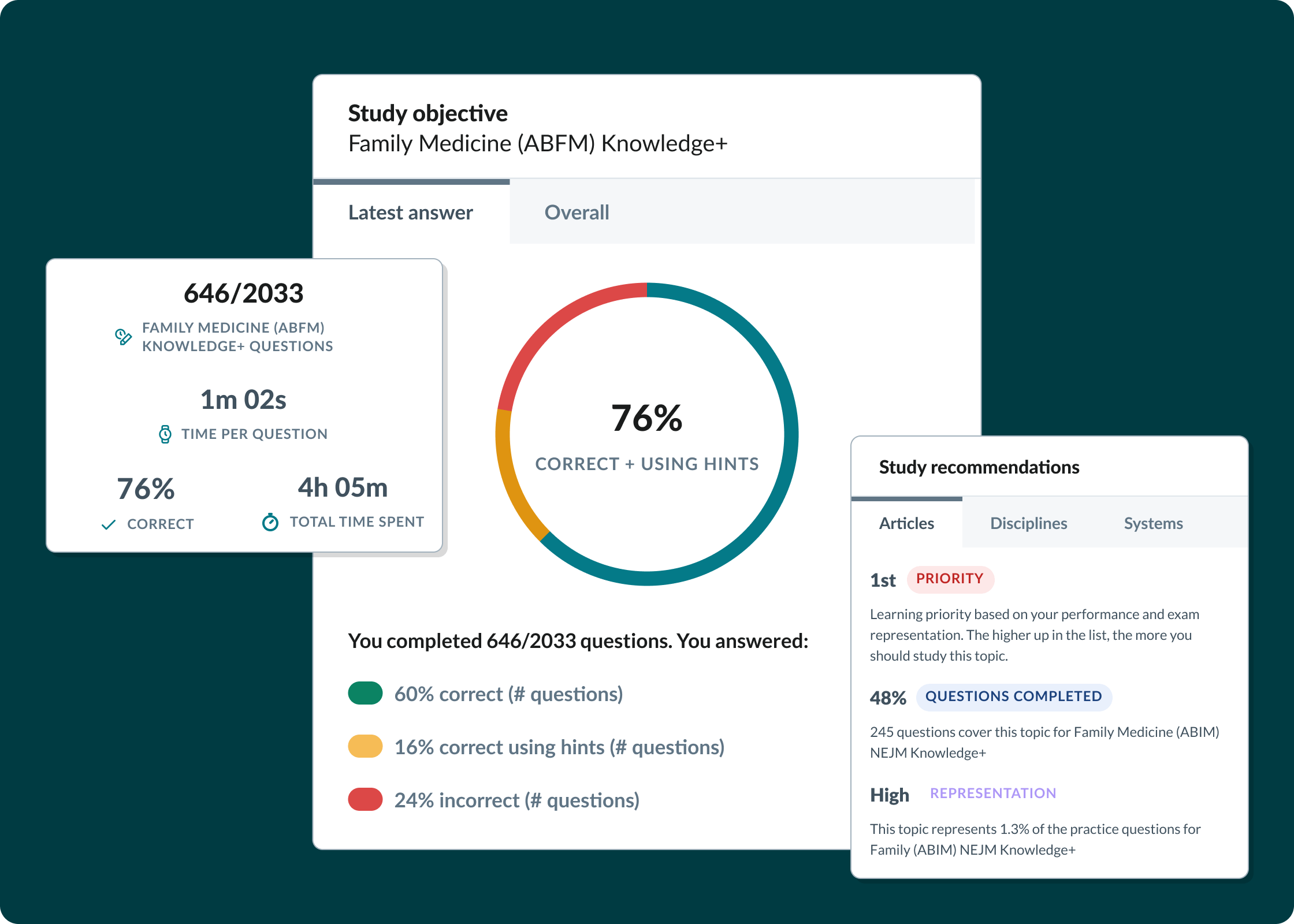Click the red PRIORITY badge
The width and height of the screenshot is (1294, 924).
[x=950, y=579]
